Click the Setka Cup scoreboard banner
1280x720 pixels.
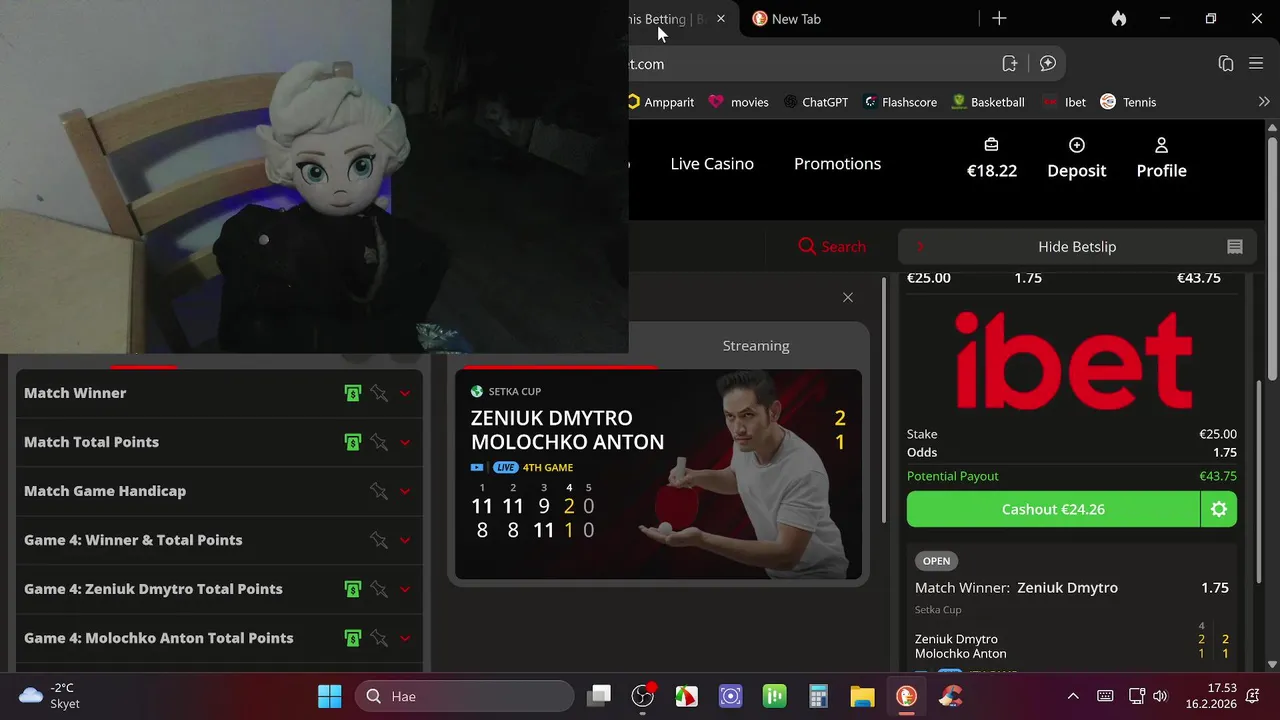[x=658, y=474]
